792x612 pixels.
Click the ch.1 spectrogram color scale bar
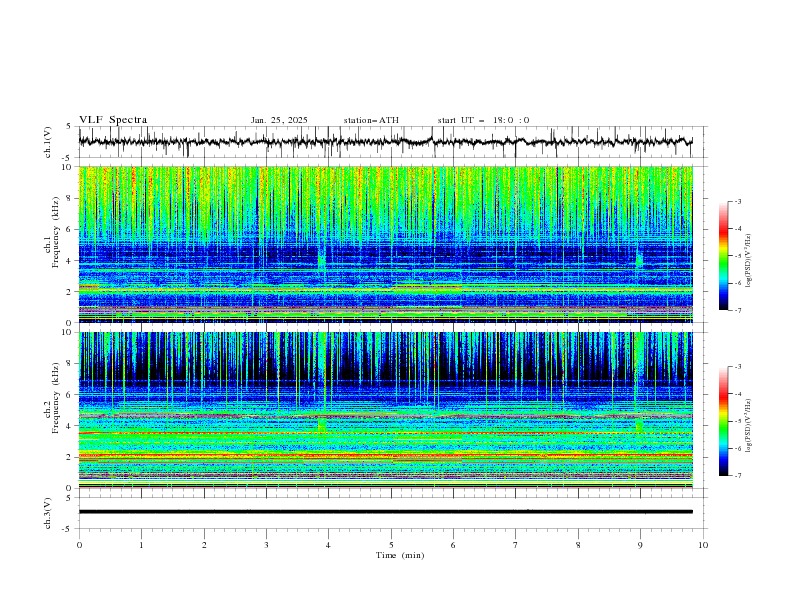(723, 255)
